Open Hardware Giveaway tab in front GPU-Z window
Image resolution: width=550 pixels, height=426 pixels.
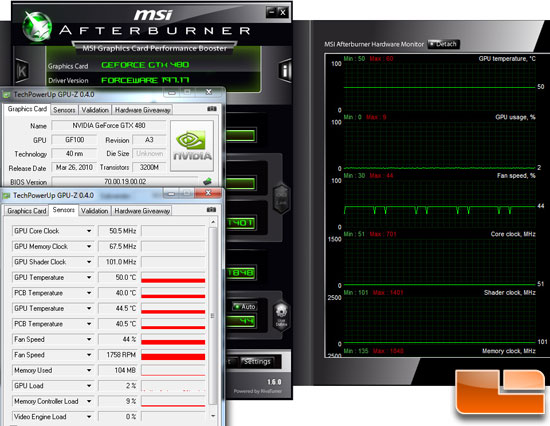pos(142,211)
